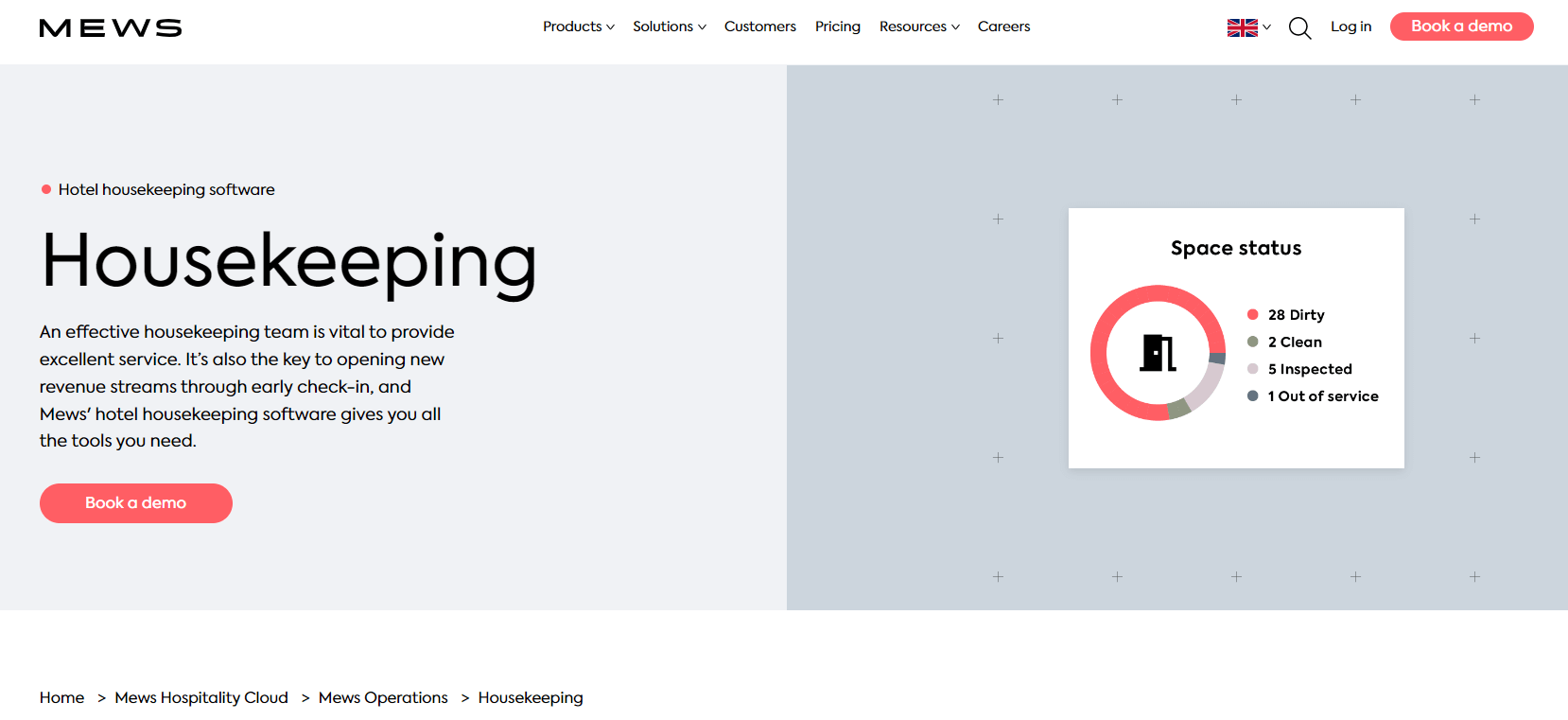Open the Pricing page

838,26
